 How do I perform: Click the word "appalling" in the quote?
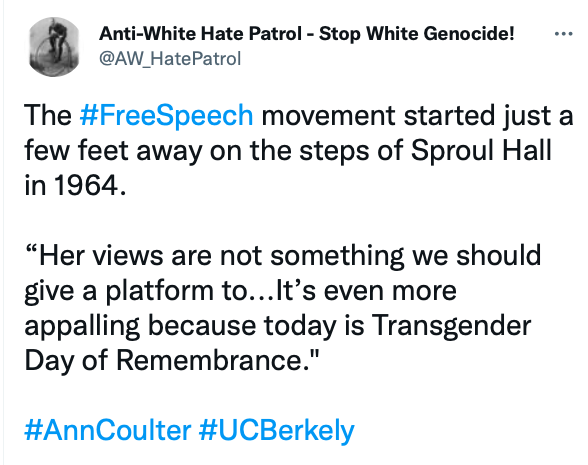pos(82,326)
